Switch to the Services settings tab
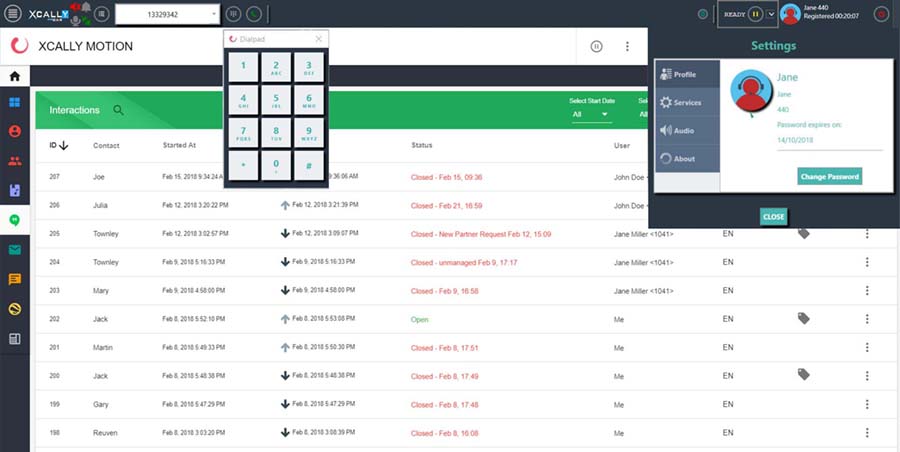Image resolution: width=900 pixels, height=452 pixels. 686,103
